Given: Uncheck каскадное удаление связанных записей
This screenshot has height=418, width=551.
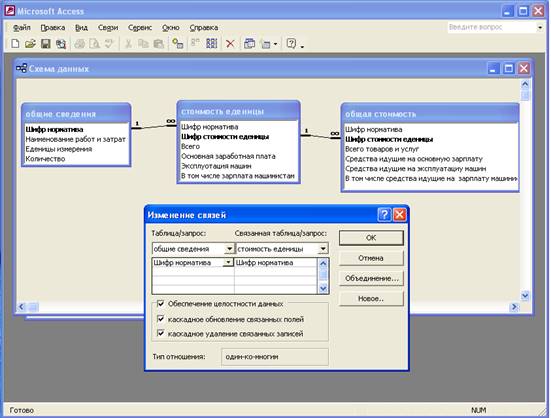Looking at the screenshot, I should click(x=161, y=333).
